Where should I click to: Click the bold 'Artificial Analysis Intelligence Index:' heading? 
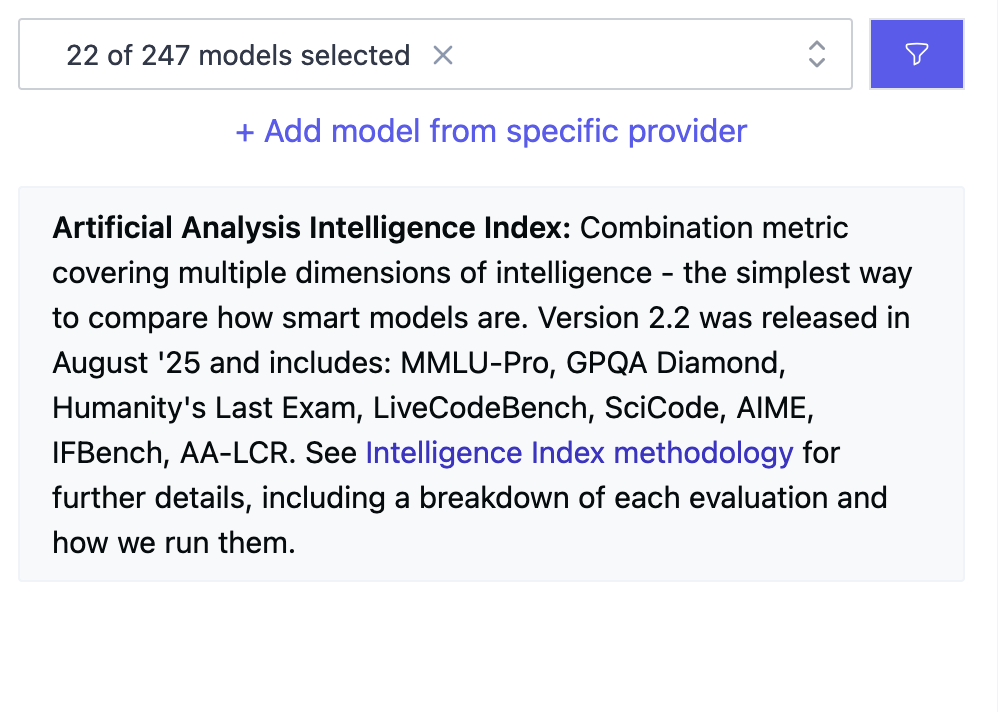coord(311,228)
